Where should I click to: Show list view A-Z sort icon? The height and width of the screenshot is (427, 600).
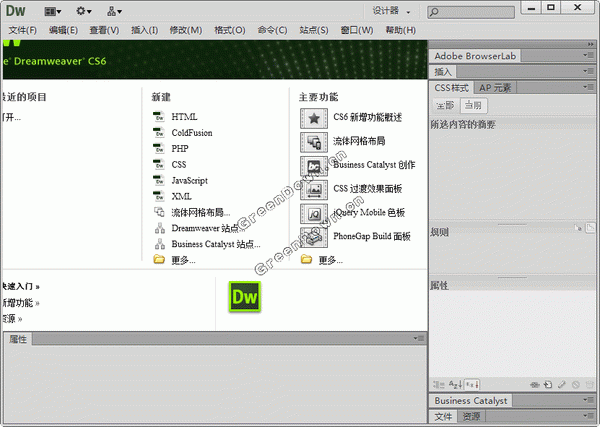[455, 384]
